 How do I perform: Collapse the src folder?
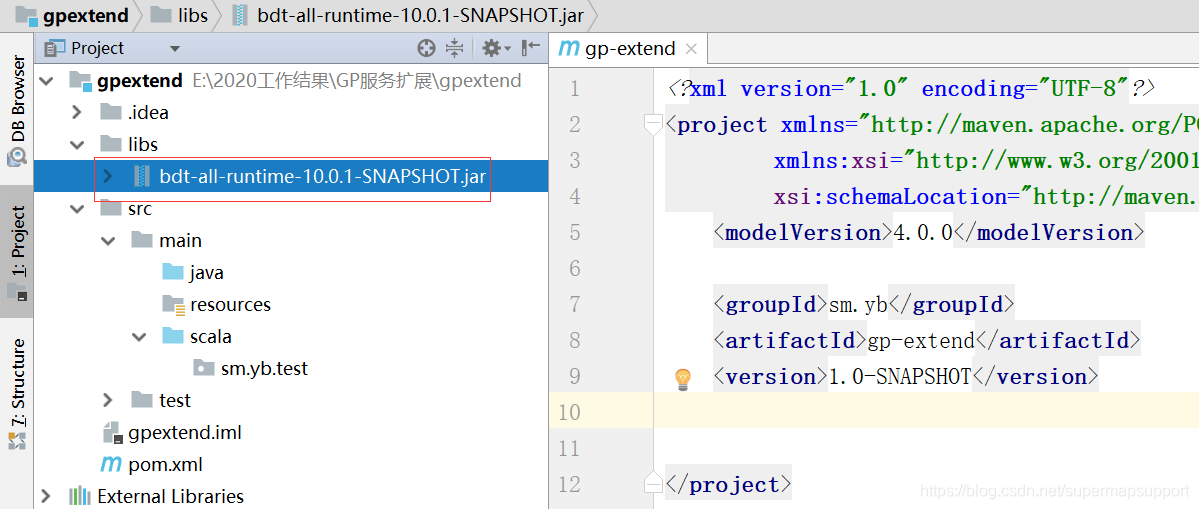[x=76, y=209]
